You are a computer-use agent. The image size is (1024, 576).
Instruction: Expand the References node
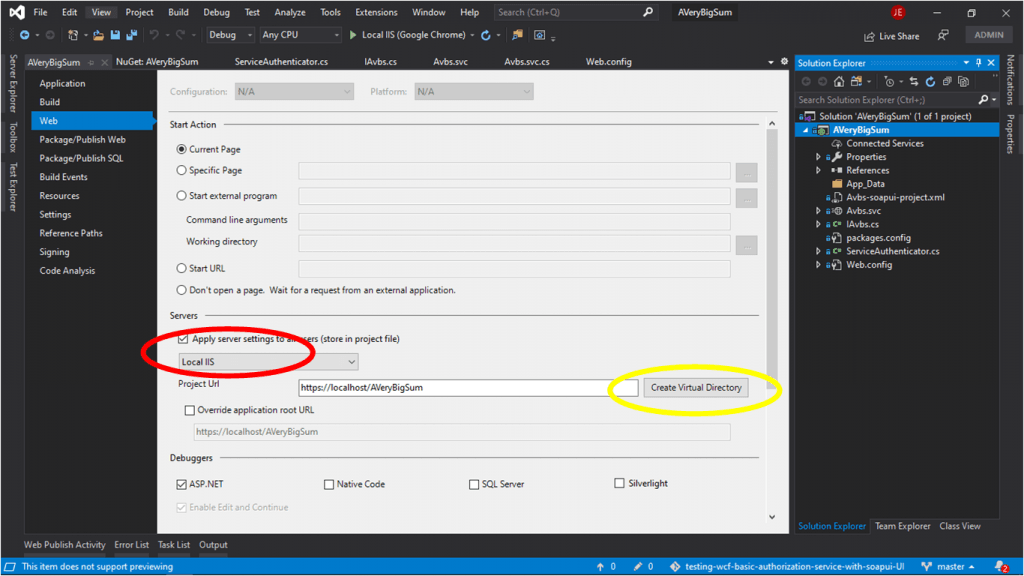(x=818, y=170)
